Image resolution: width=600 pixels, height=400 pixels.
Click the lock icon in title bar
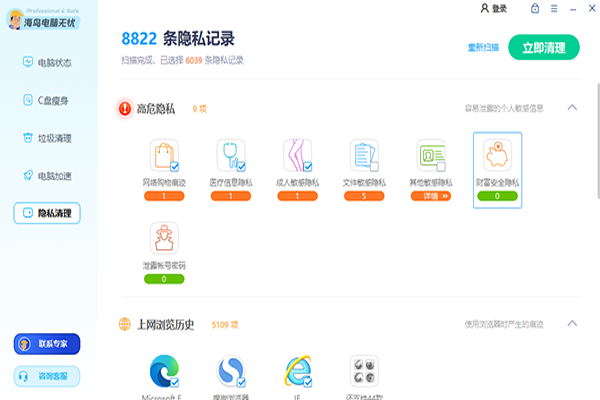click(535, 8)
